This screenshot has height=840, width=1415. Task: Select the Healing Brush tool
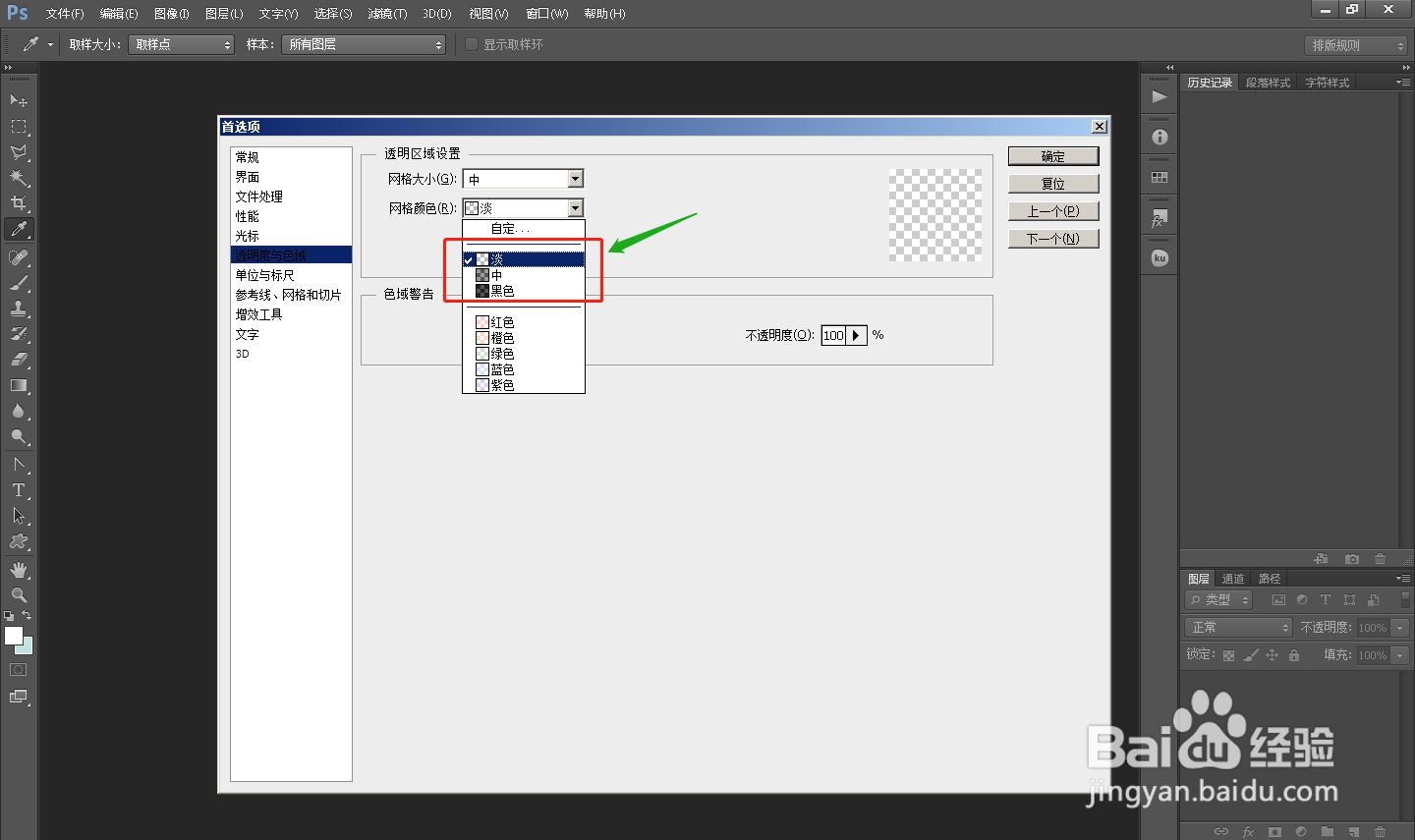pos(19,257)
